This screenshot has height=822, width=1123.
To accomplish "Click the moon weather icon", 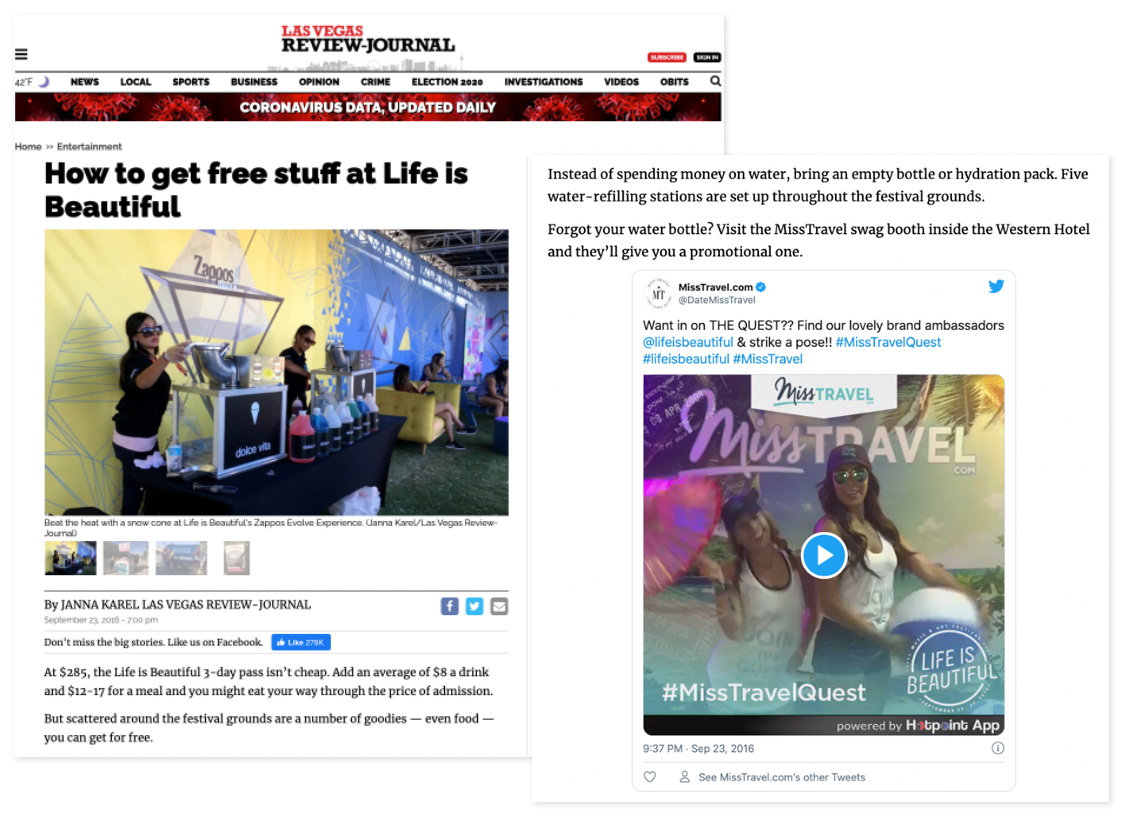I will (x=44, y=82).
